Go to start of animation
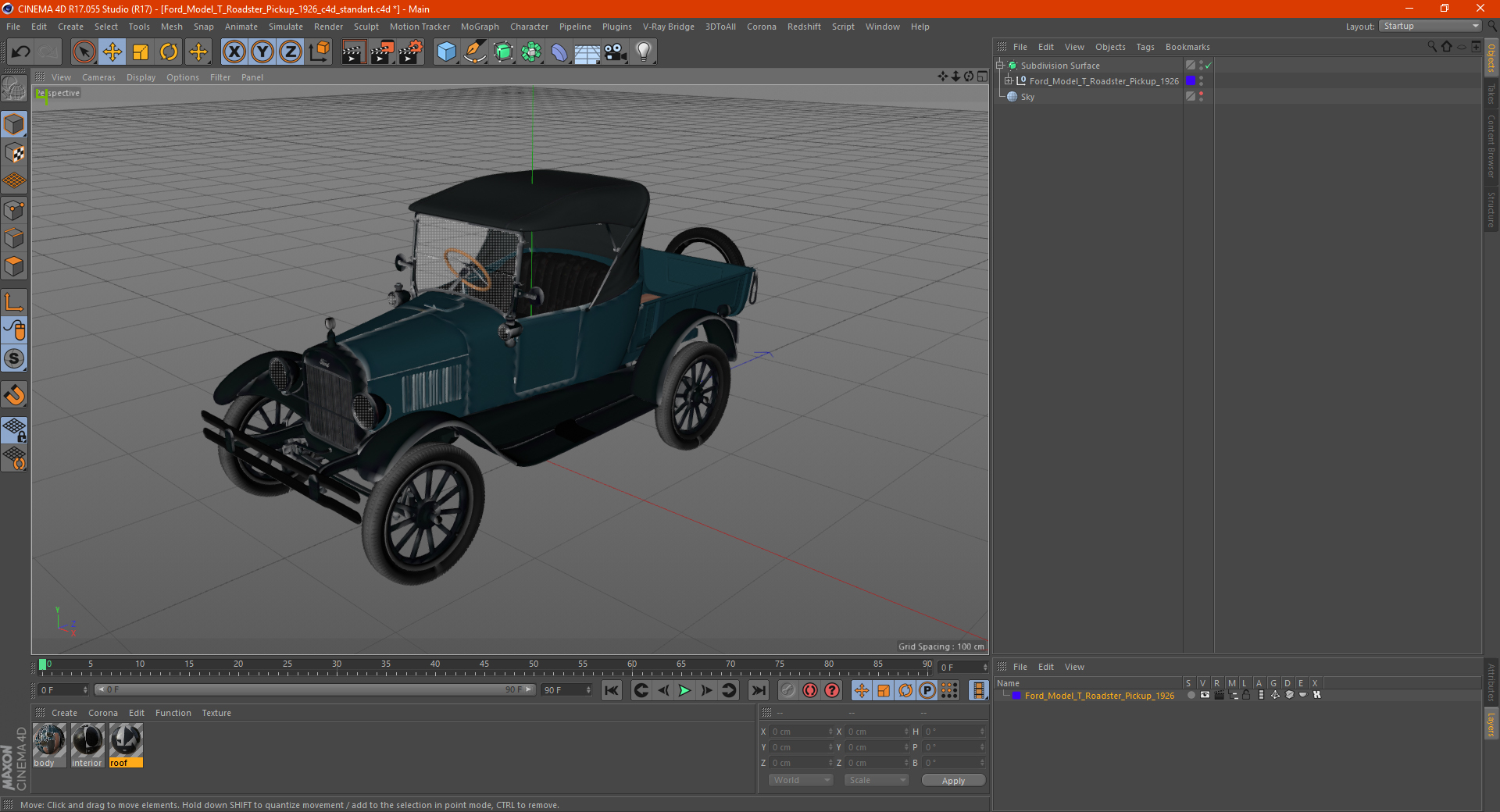Viewport: 1500px width, 812px height. click(x=612, y=690)
